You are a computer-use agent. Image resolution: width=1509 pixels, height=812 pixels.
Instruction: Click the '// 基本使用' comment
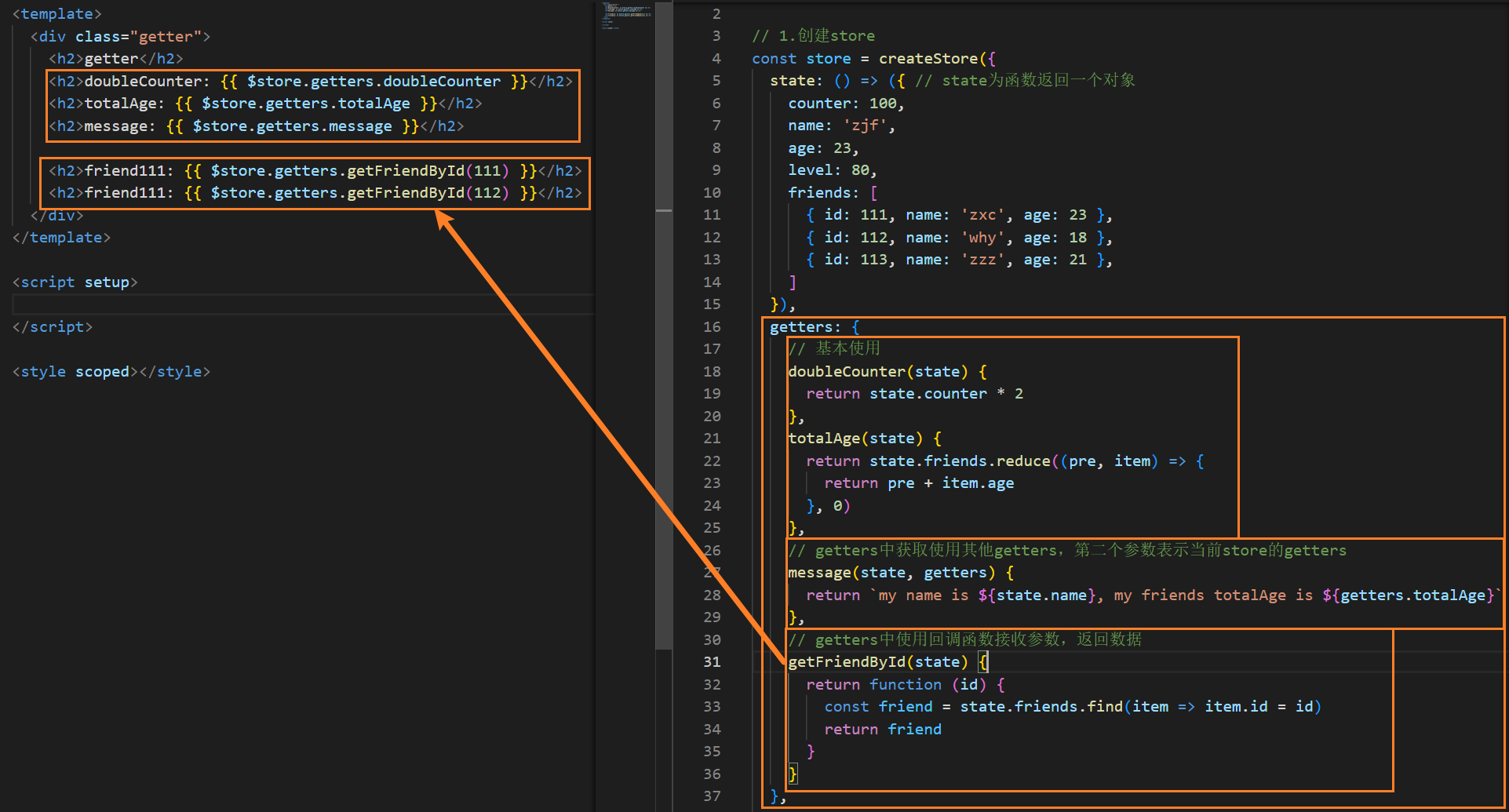(834, 349)
